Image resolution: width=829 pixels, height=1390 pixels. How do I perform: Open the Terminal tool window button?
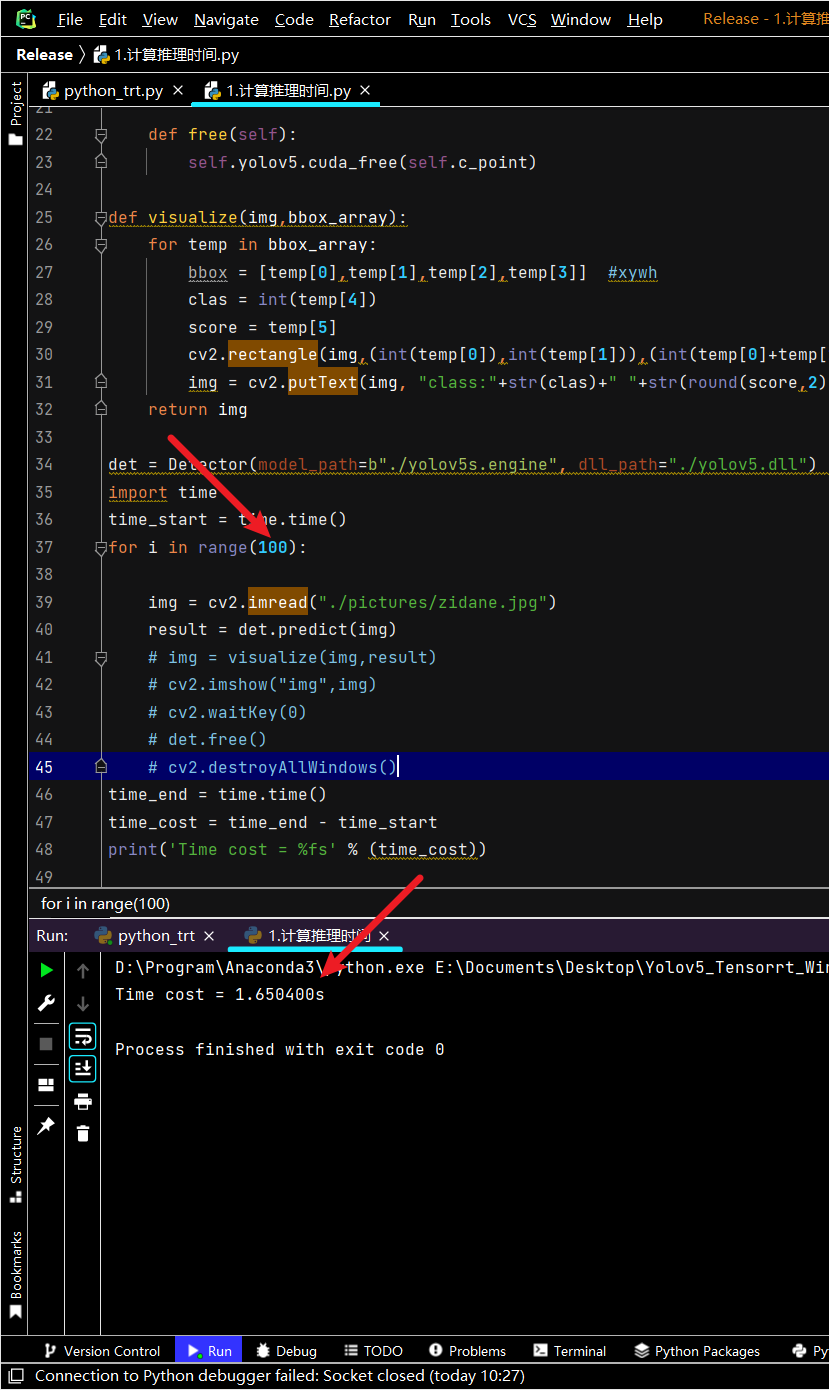569,1351
